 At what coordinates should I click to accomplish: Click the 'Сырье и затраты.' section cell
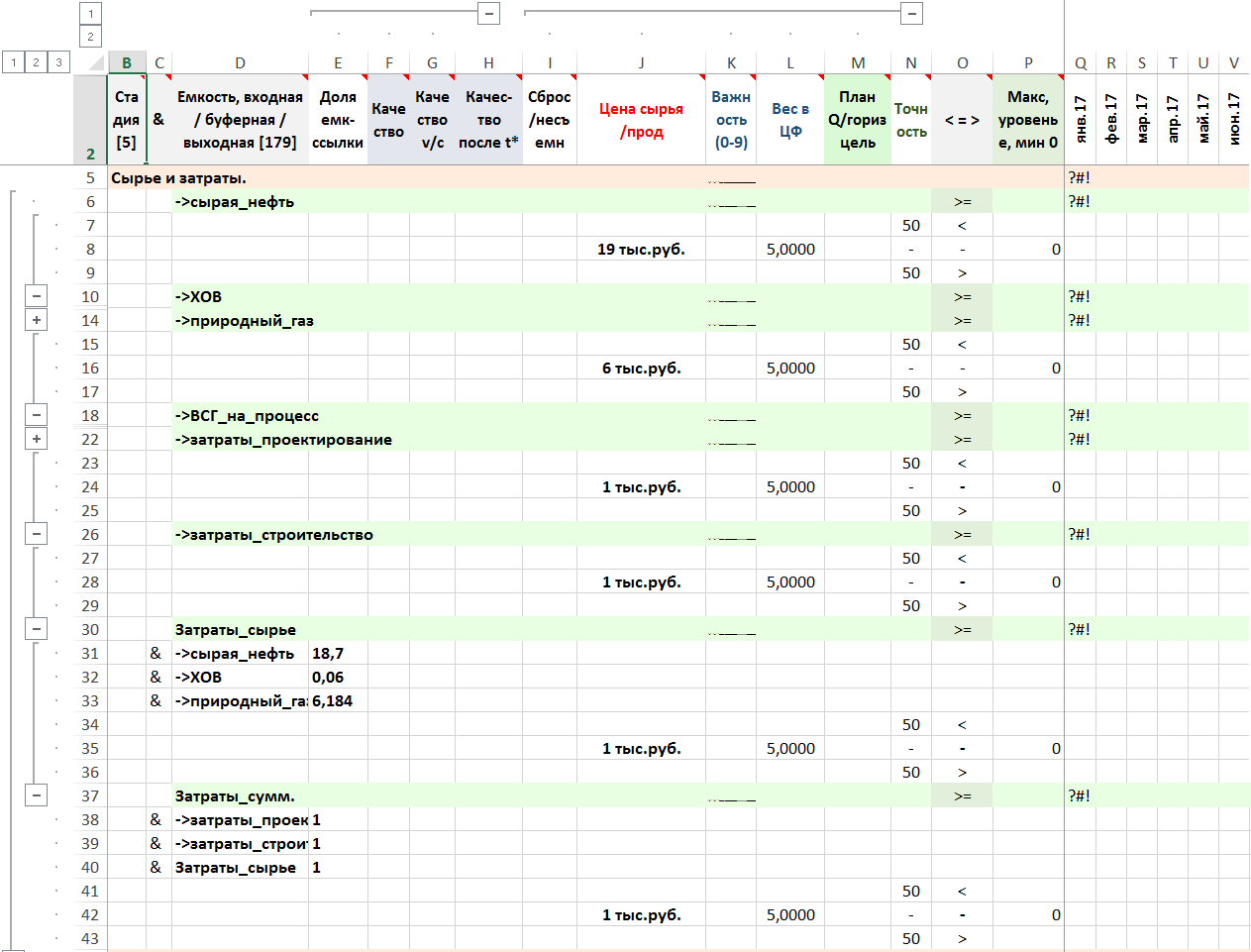(x=178, y=178)
